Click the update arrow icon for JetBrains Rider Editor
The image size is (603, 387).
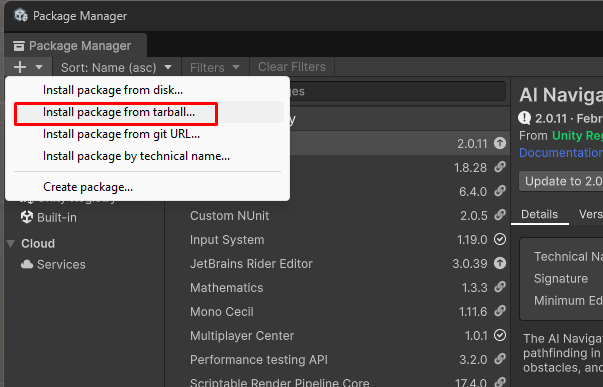500,263
